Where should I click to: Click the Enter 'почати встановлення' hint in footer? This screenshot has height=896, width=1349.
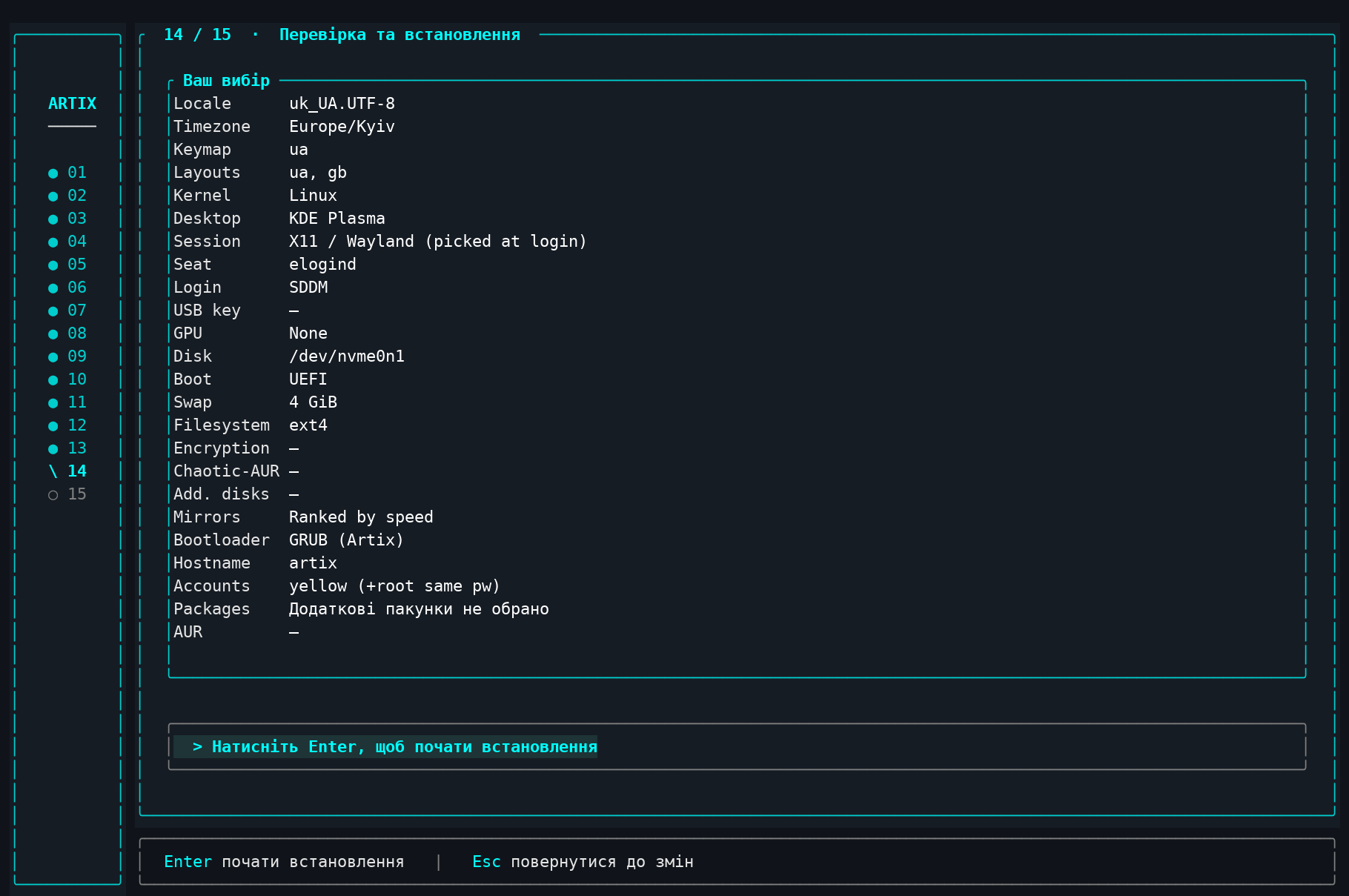click(x=284, y=862)
